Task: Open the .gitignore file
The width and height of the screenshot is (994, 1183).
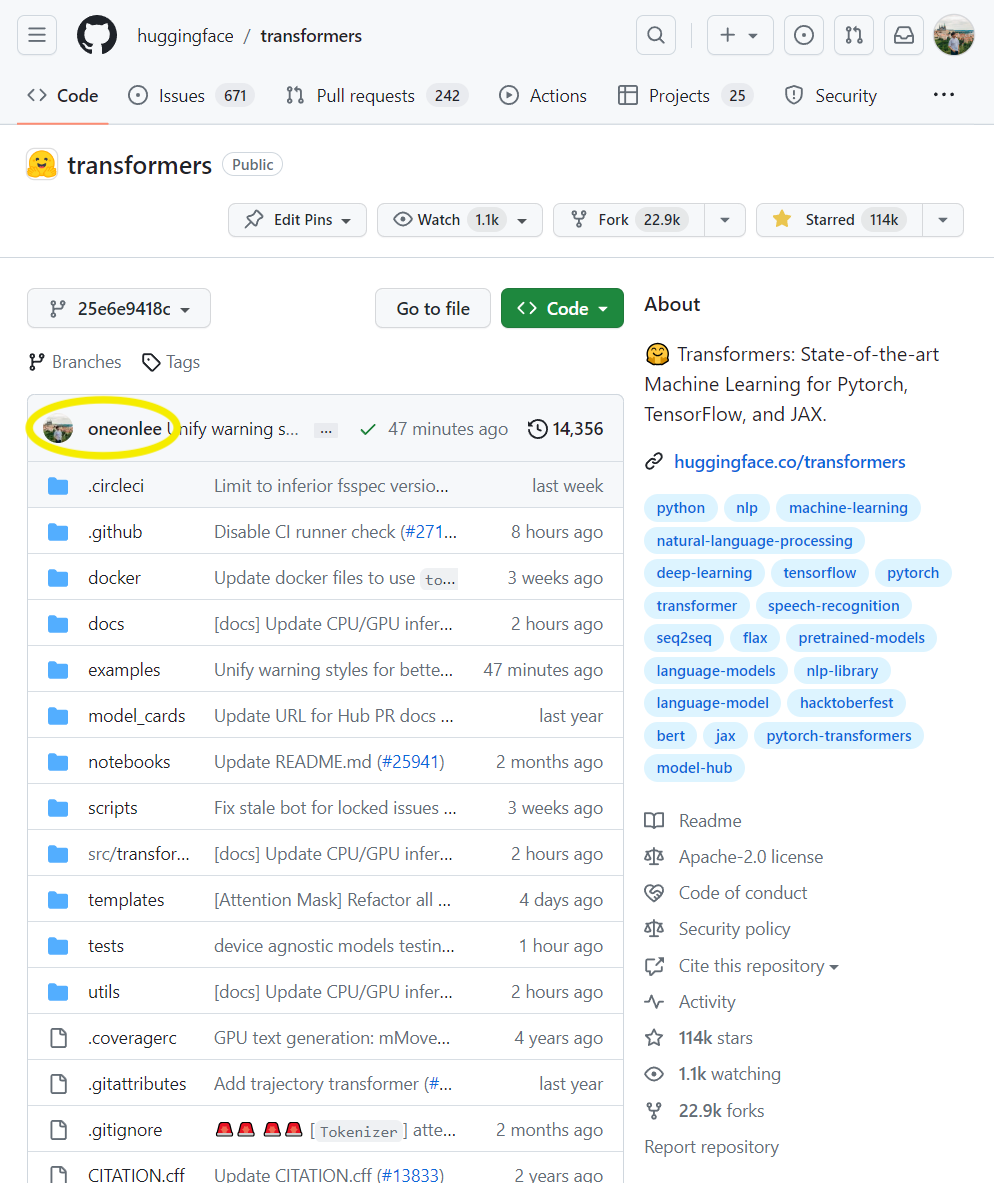Action: tap(125, 1130)
